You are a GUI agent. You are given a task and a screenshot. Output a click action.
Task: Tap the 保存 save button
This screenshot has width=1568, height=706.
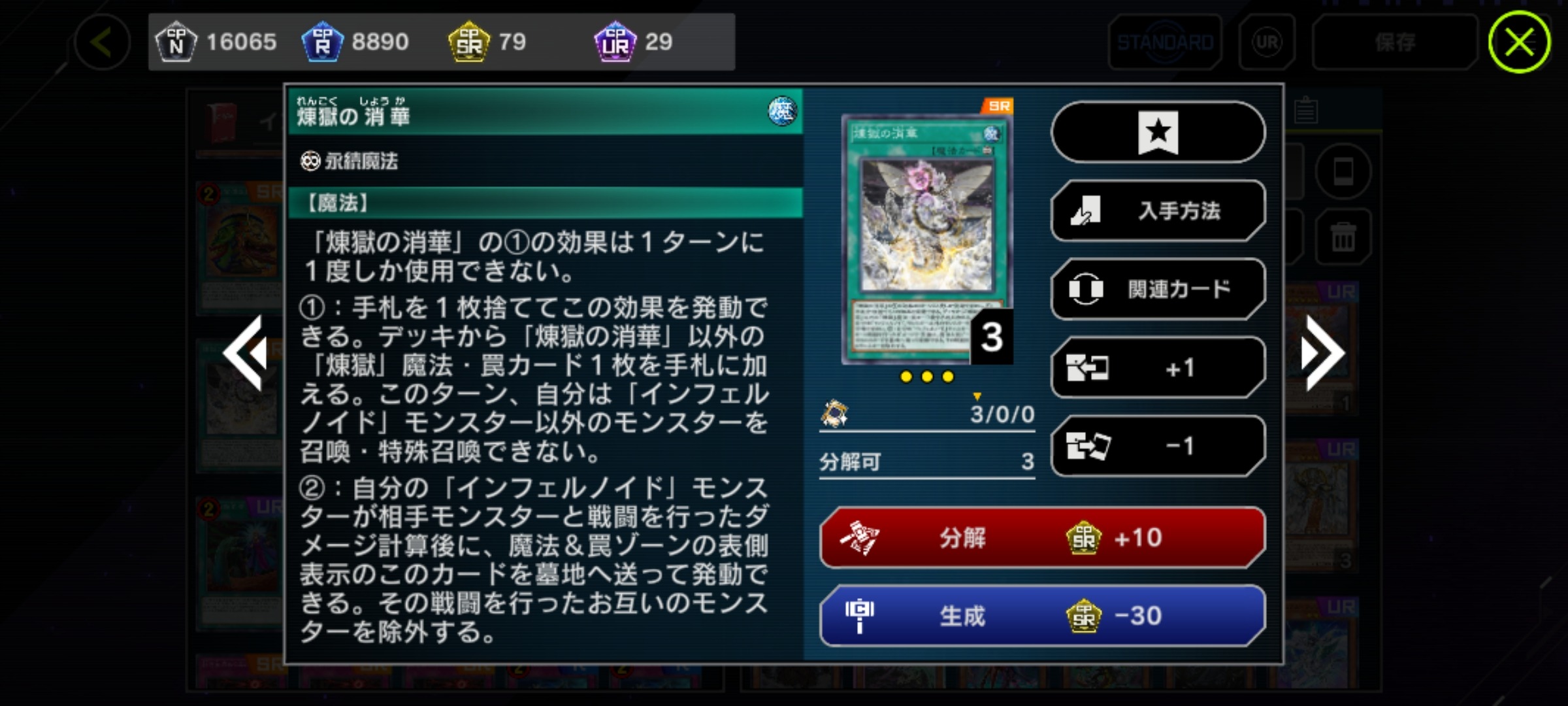1395,42
